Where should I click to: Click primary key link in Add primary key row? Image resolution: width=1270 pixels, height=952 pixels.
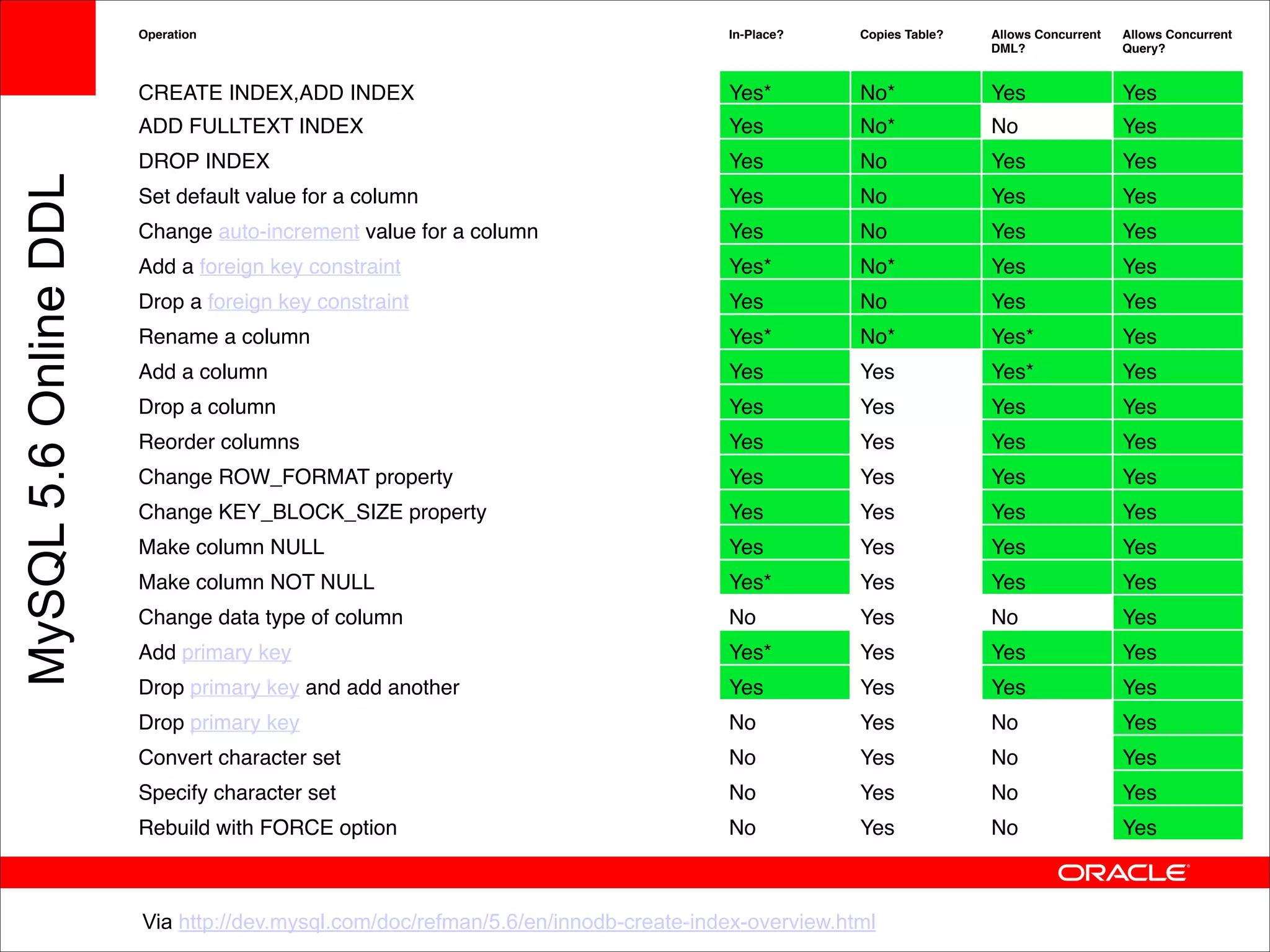pyautogui.click(x=236, y=653)
